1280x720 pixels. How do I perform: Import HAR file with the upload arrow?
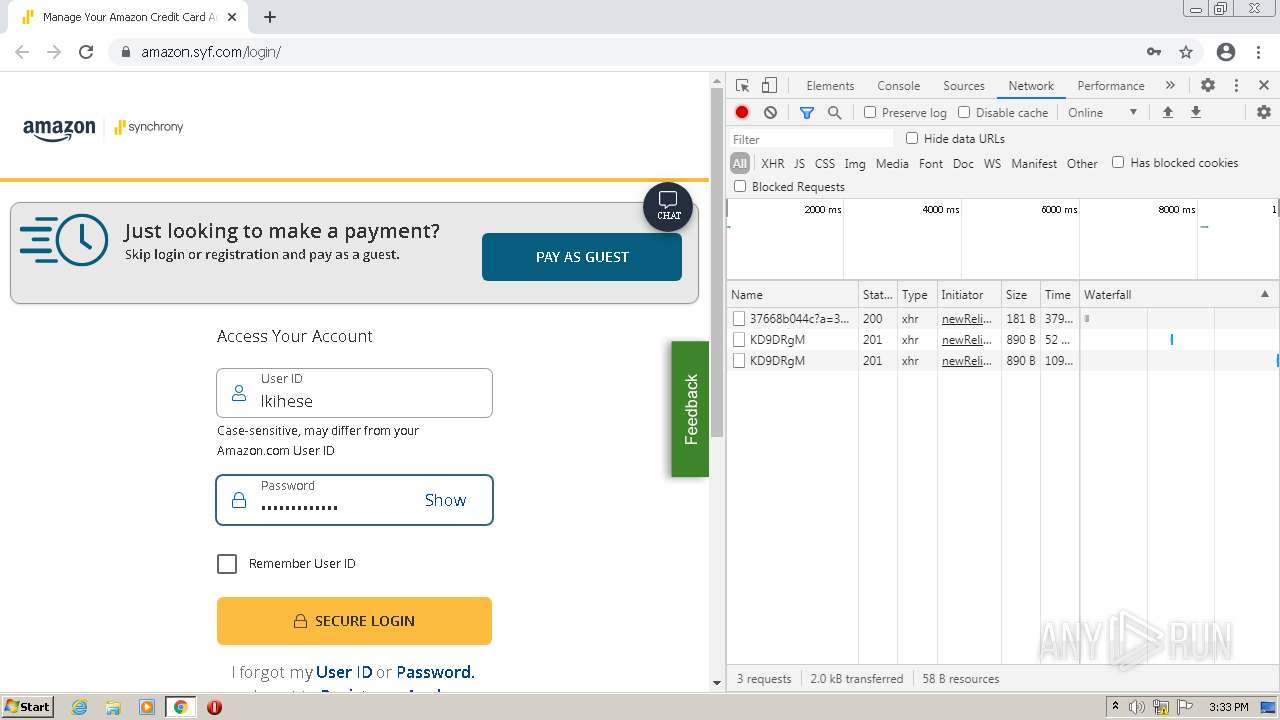(1167, 113)
